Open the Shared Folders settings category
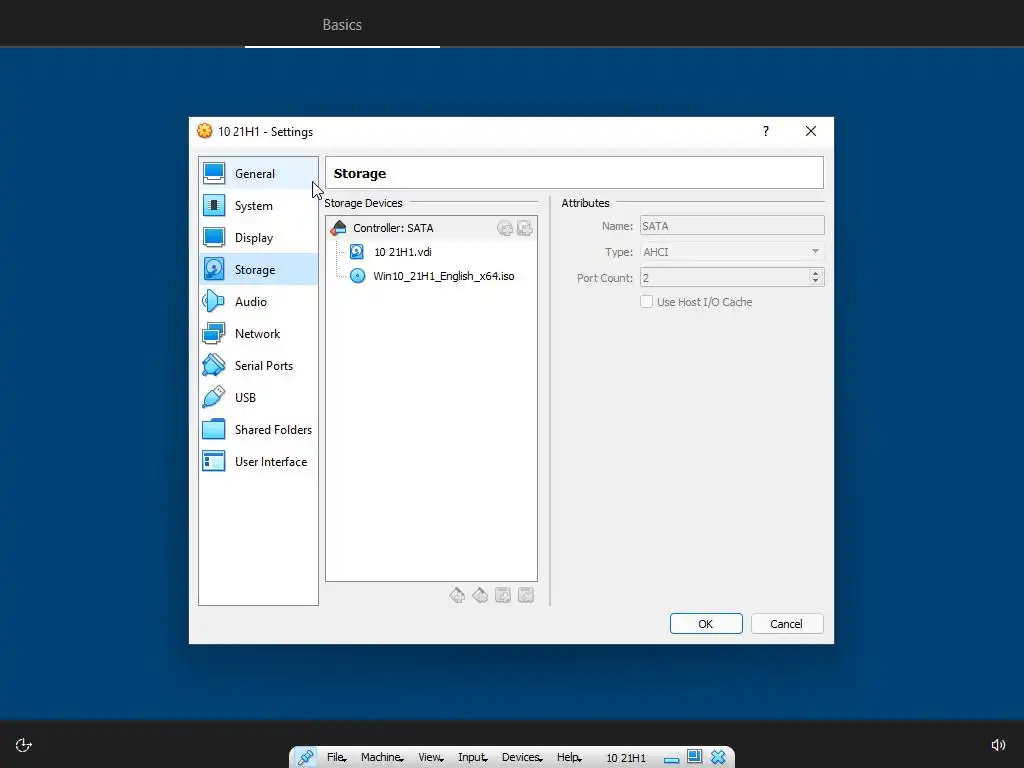Viewport: 1024px width, 768px height. 258,430
